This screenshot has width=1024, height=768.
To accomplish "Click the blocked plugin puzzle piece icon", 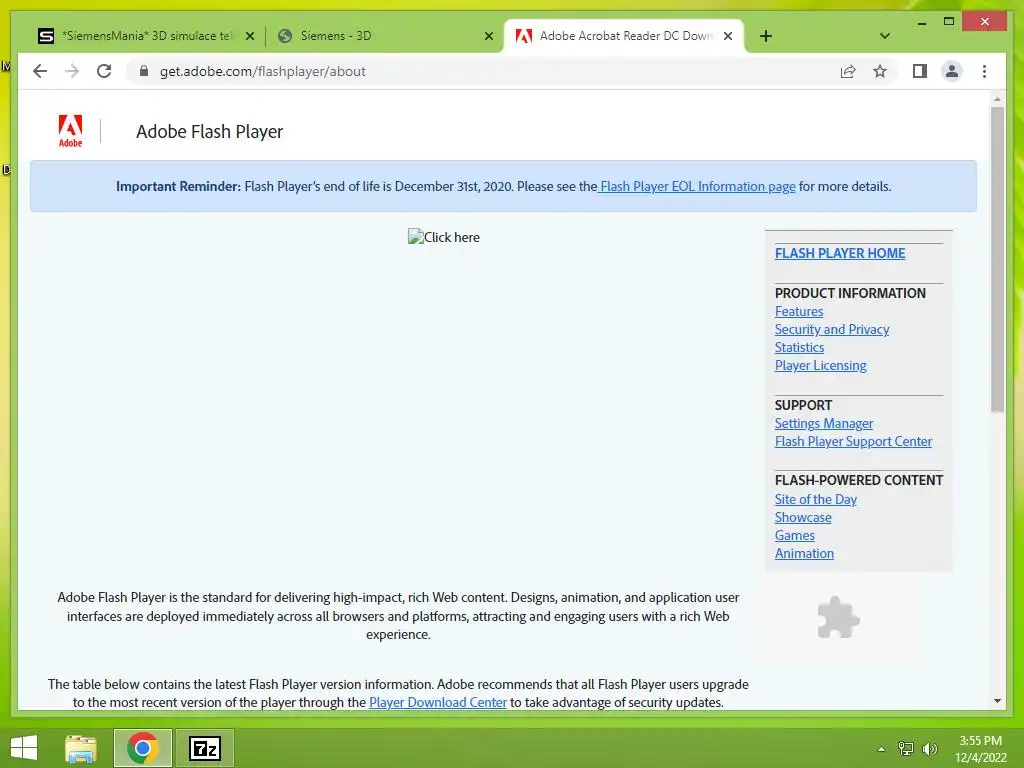I will click(839, 617).
